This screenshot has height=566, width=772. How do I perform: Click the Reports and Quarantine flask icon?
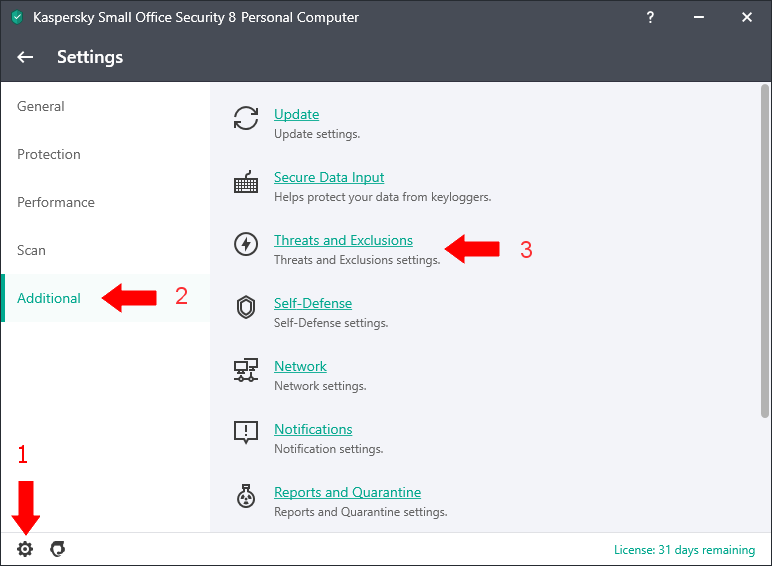[x=246, y=496]
